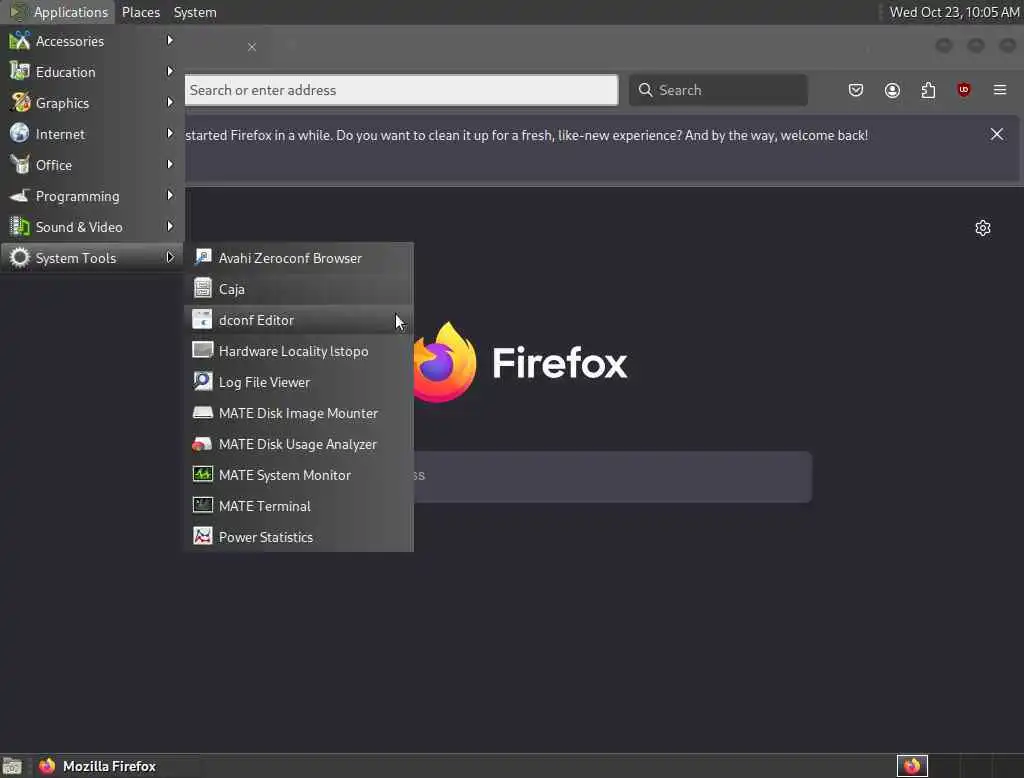Expand the Graphics submenu arrow

click(x=170, y=103)
